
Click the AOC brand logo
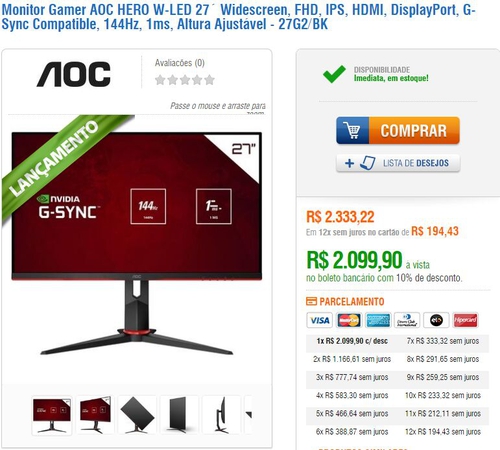point(73,74)
